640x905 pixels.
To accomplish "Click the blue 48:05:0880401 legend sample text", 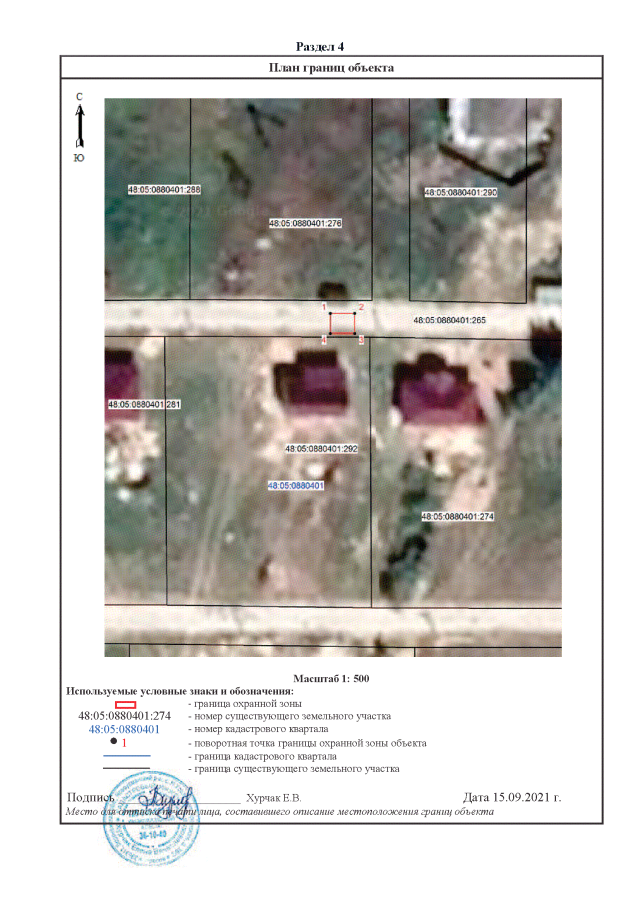I will (125, 730).
